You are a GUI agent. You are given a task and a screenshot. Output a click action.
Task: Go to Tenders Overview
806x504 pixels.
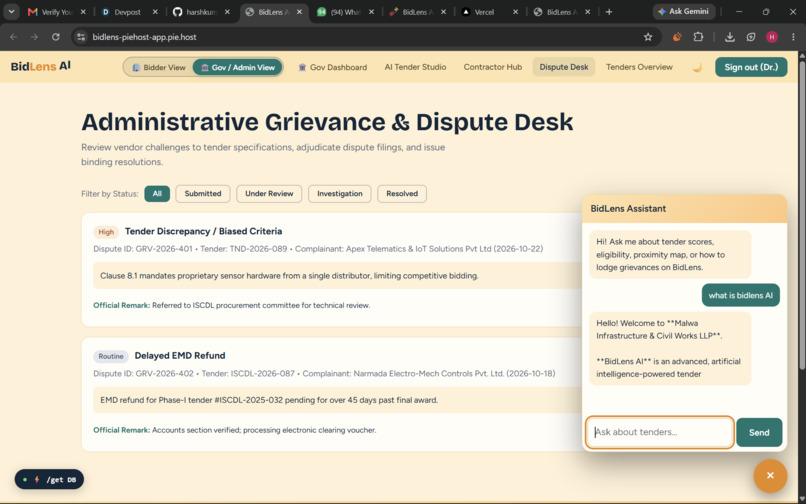click(x=639, y=67)
